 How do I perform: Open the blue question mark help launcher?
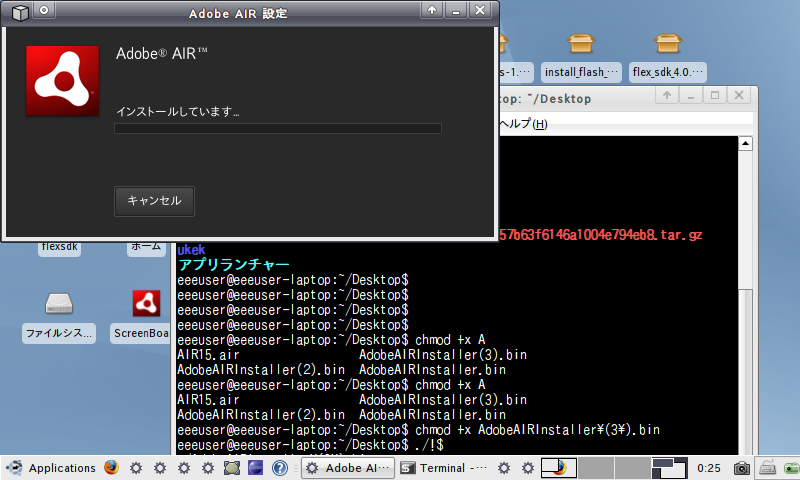[x=280, y=468]
